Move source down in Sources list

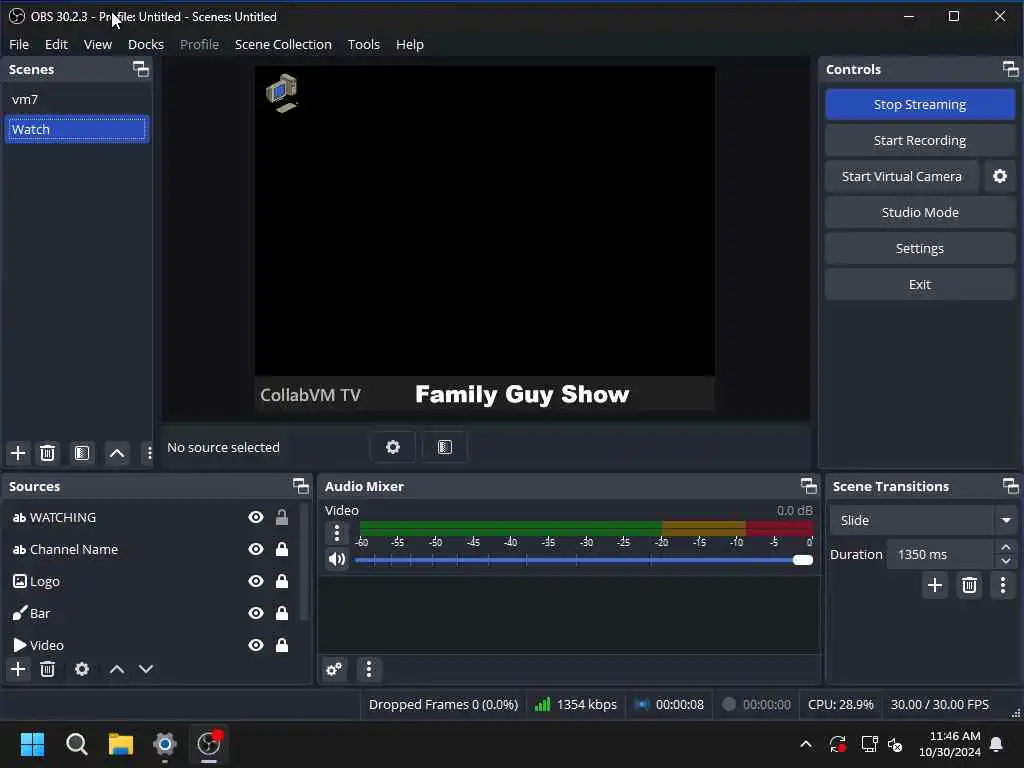coord(146,669)
